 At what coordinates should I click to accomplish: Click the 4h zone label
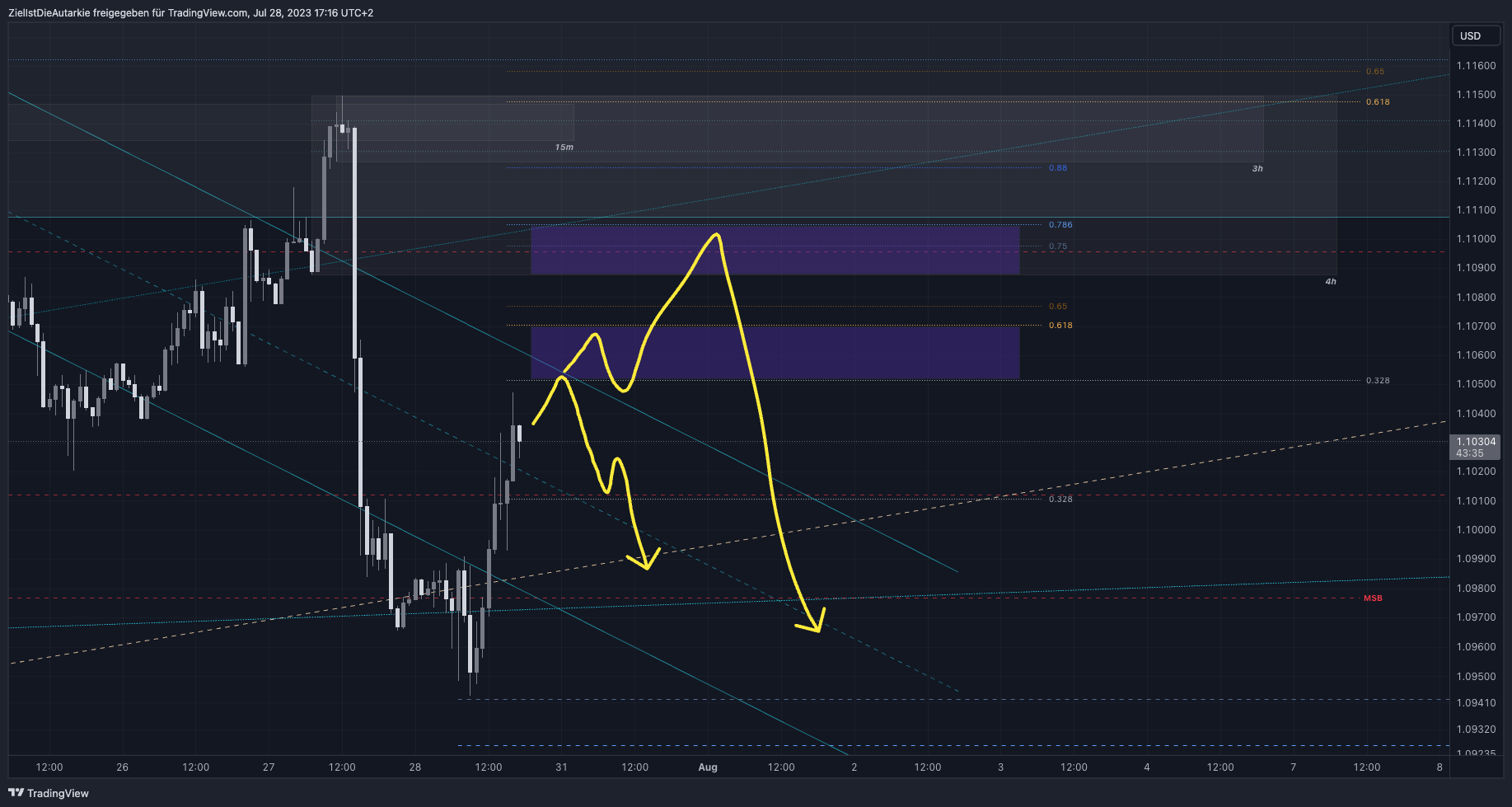1331,282
